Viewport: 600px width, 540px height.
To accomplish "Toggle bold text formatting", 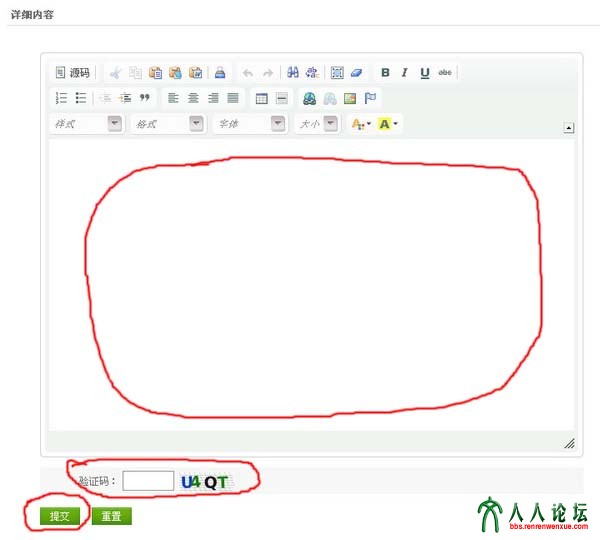I will coord(385,73).
